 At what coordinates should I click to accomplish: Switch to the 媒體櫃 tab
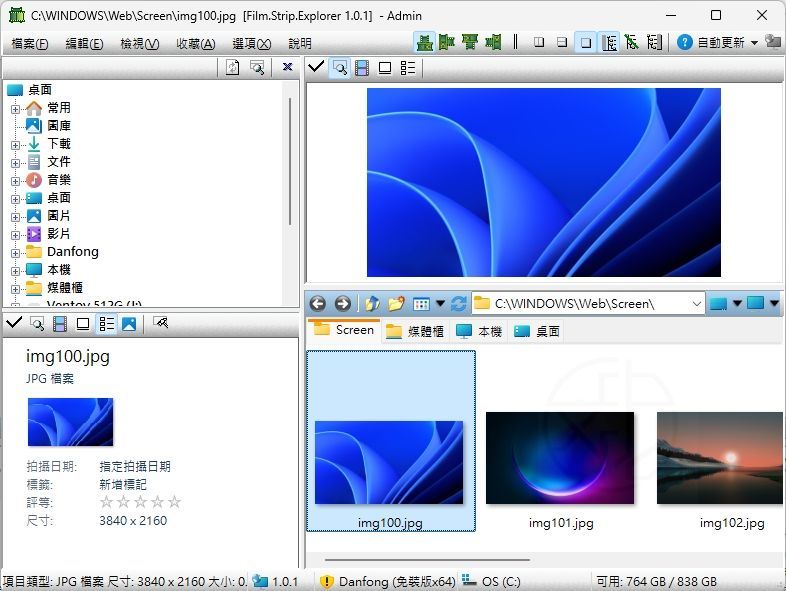tap(415, 331)
